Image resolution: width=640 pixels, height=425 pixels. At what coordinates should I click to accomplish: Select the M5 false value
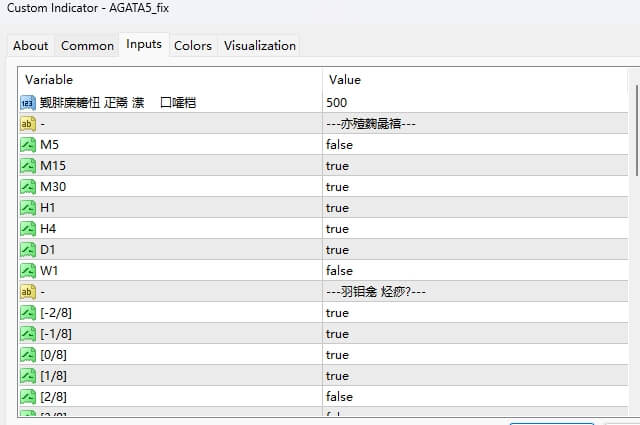(x=475, y=145)
